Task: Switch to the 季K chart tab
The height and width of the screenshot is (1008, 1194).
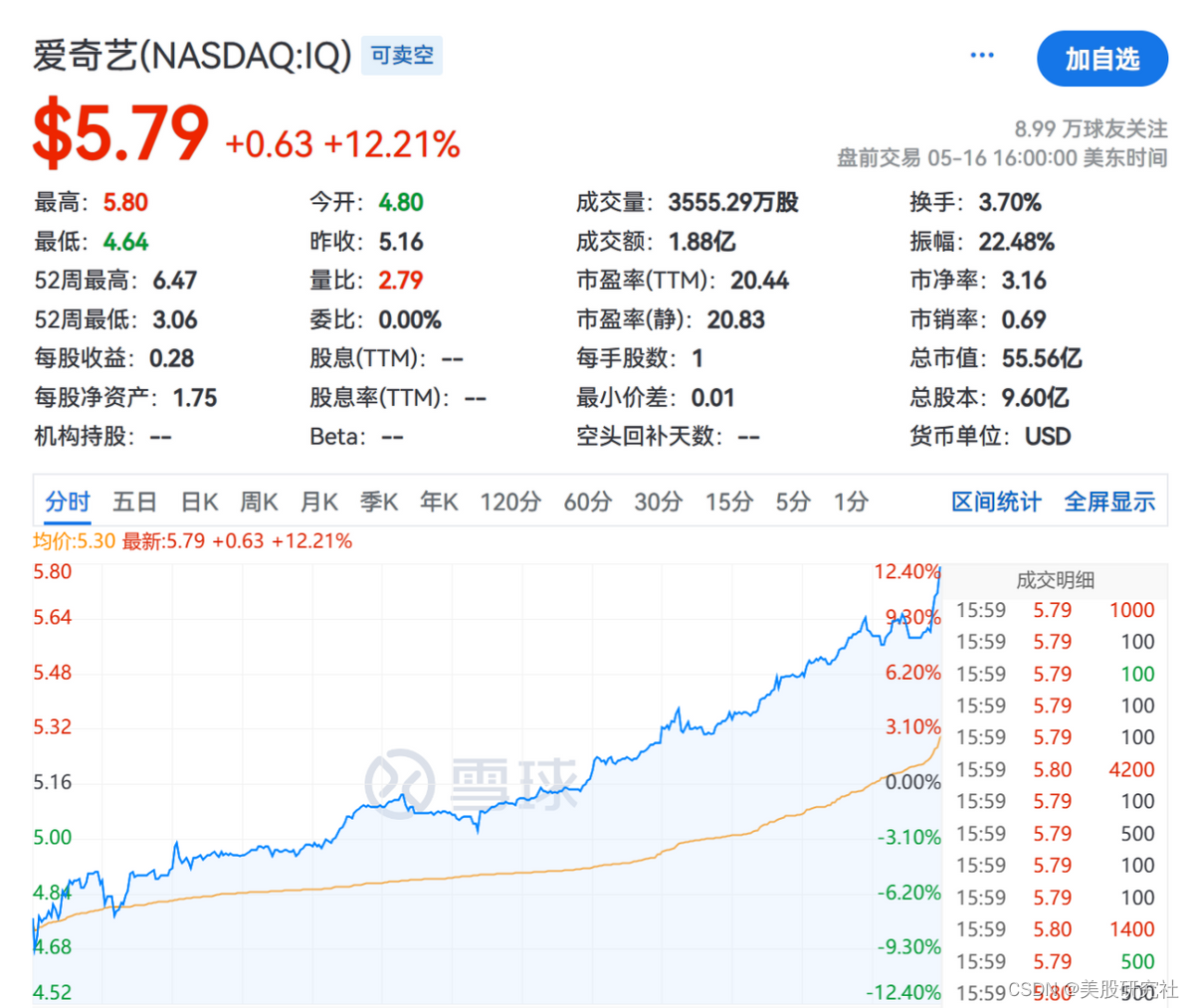Action: point(379,502)
